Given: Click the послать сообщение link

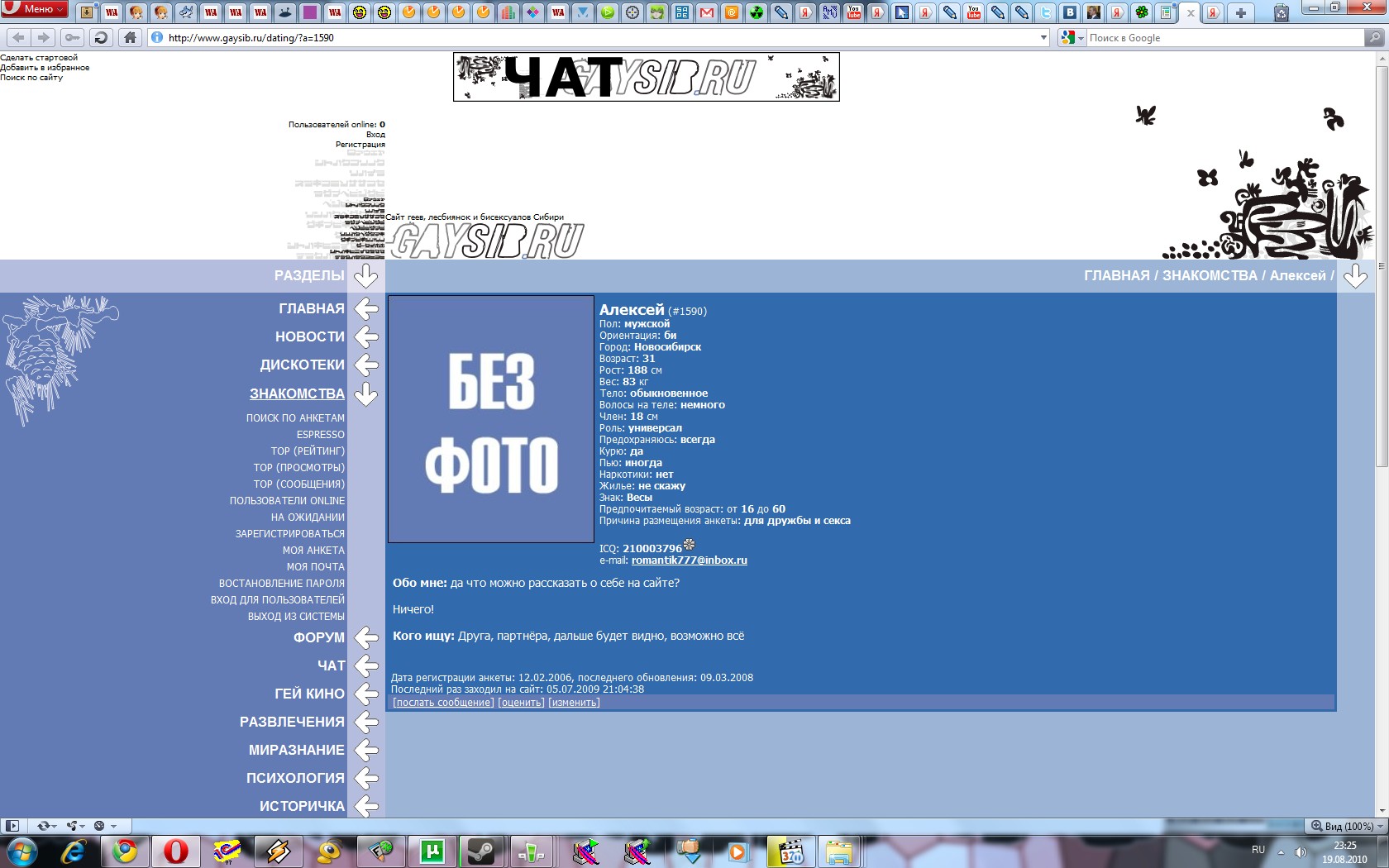Looking at the screenshot, I should [x=443, y=703].
